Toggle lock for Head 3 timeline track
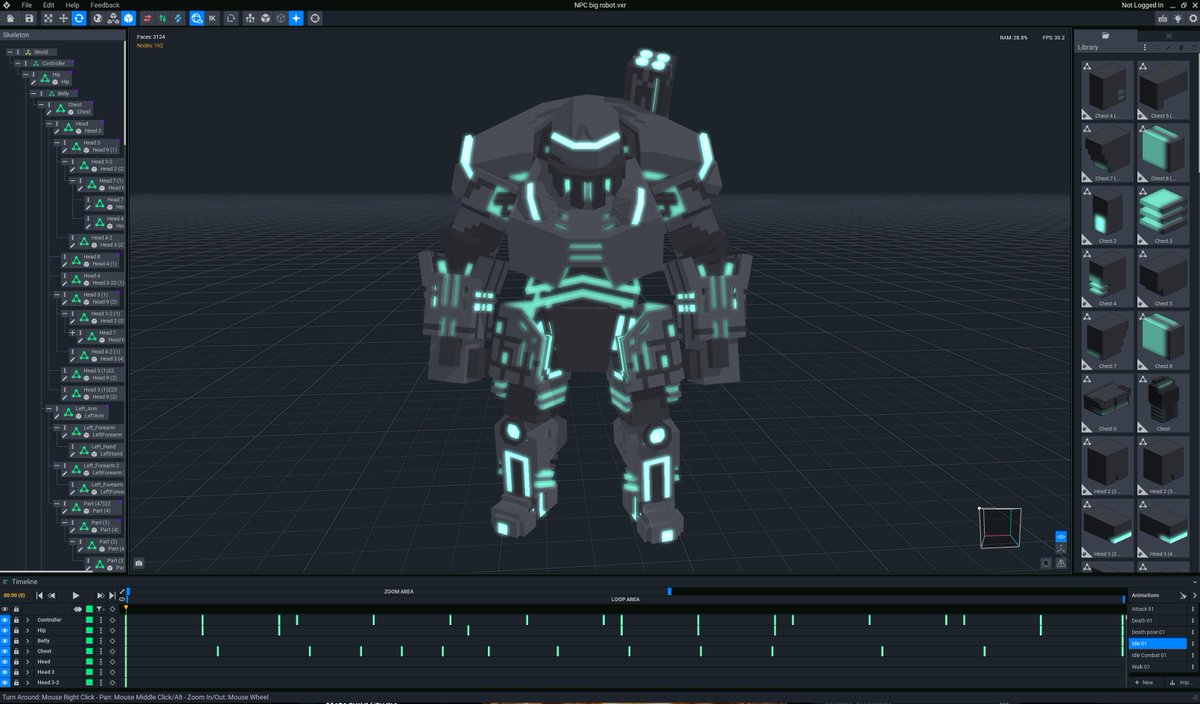Image resolution: width=1200 pixels, height=704 pixels. (16, 672)
